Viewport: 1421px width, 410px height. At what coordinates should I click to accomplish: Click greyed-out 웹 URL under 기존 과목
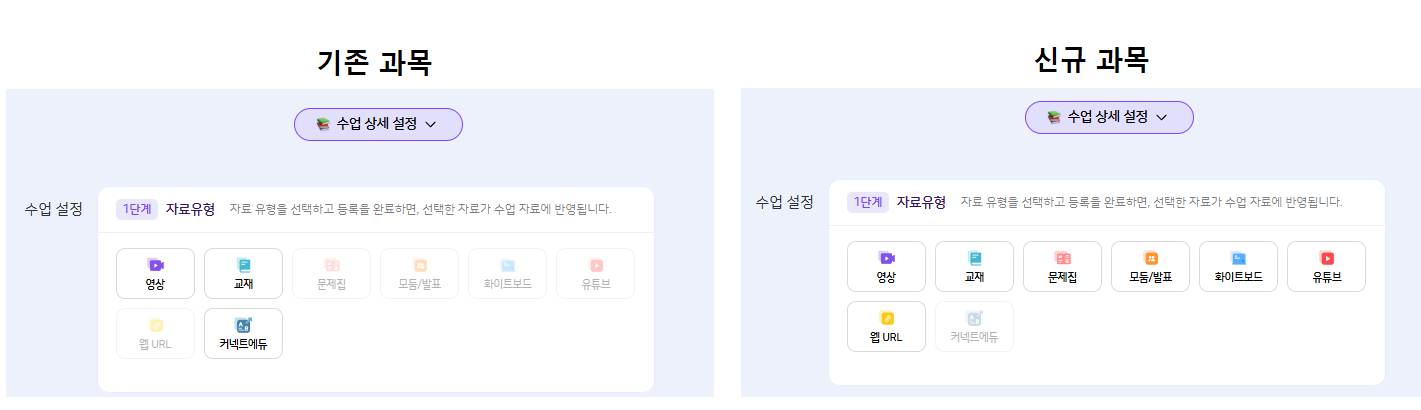coord(155,333)
